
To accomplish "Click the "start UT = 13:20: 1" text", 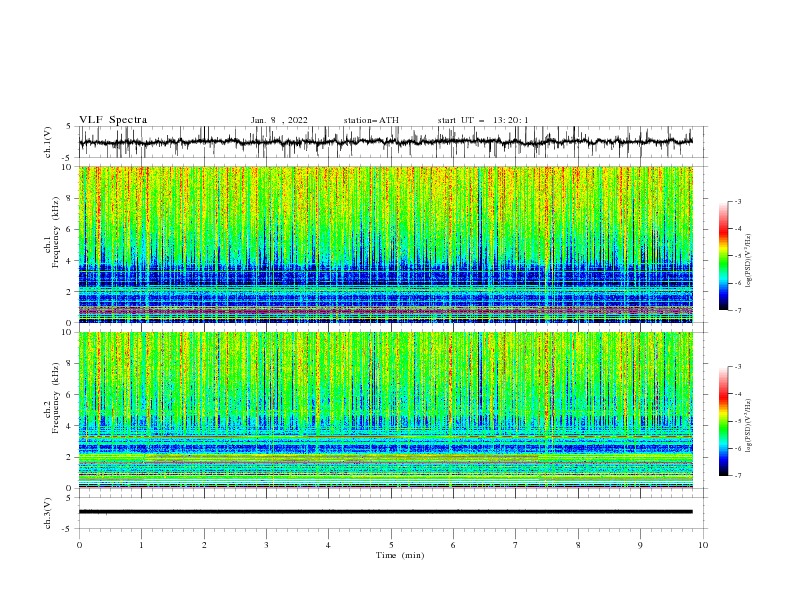I will (483, 120).
